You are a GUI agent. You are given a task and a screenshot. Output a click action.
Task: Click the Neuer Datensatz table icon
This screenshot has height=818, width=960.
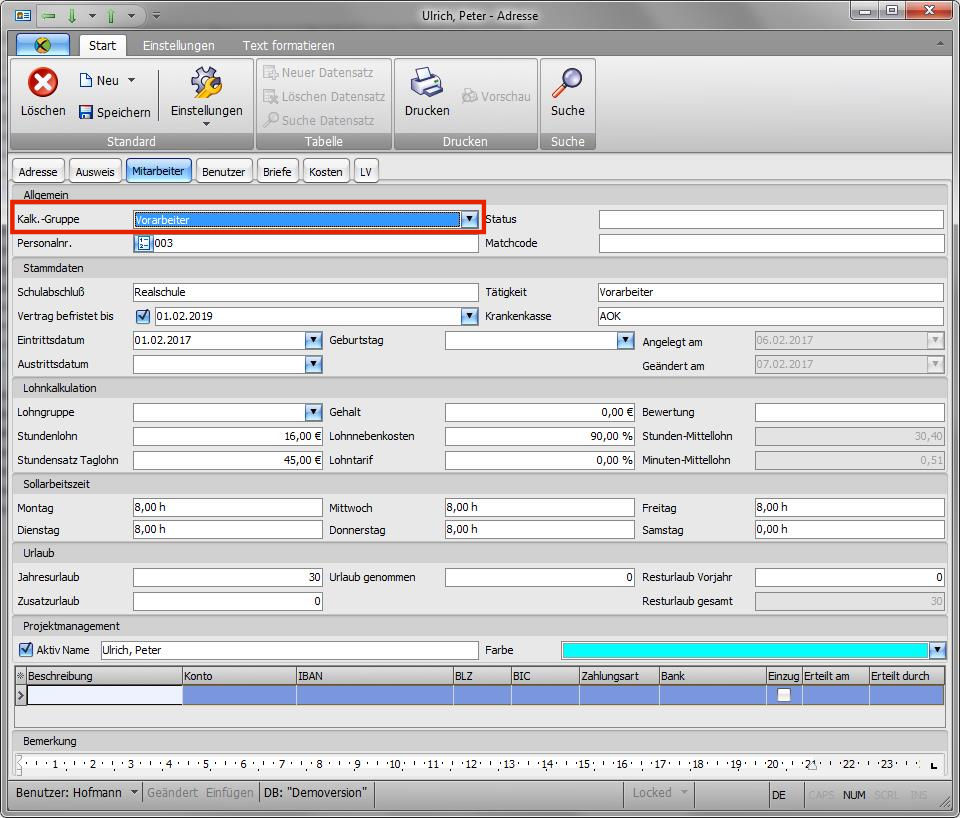(271, 72)
